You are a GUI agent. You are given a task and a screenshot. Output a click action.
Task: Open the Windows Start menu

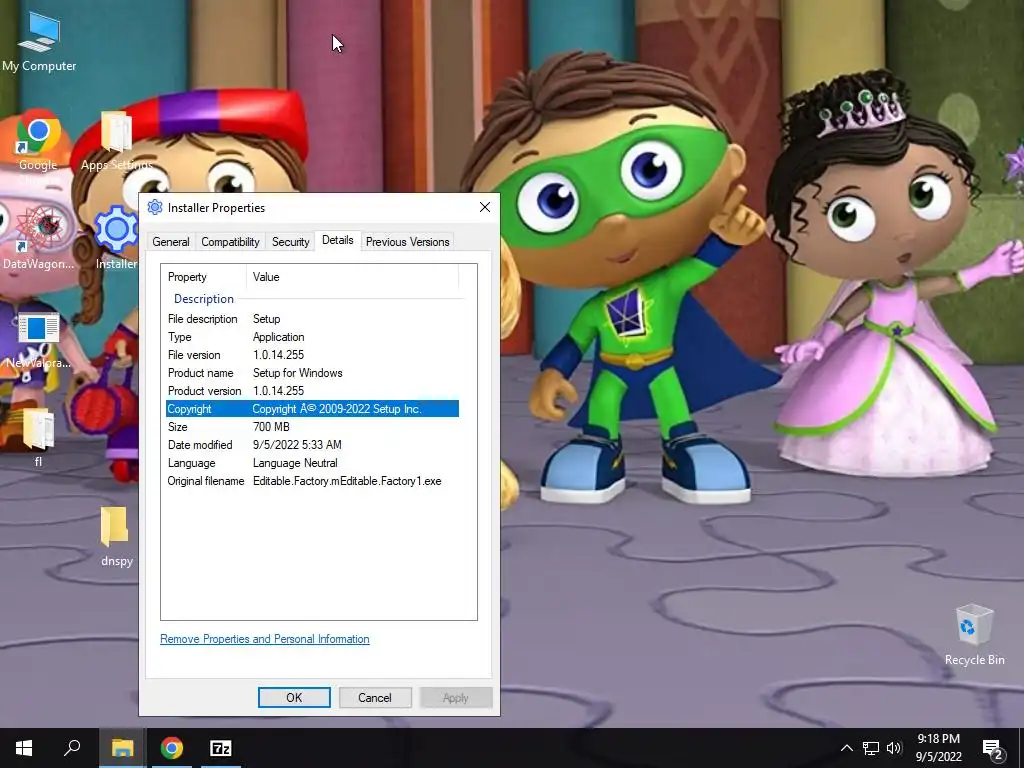pyautogui.click(x=24, y=748)
